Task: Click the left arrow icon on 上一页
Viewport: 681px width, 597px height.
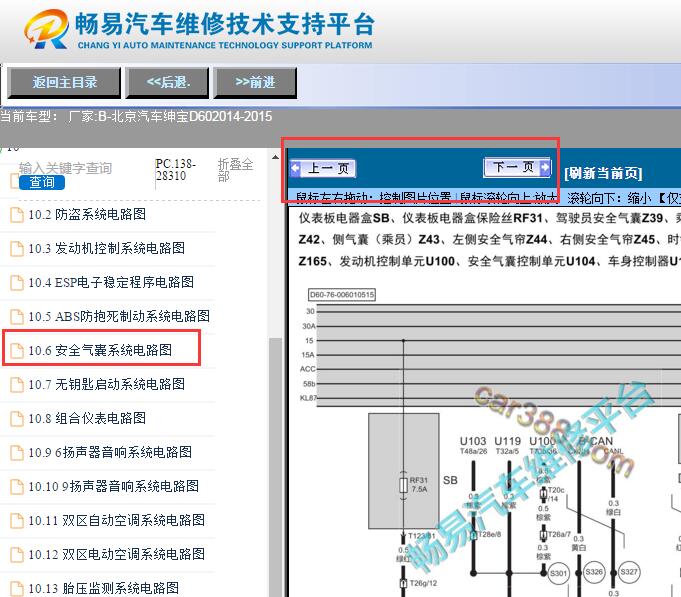Action: tap(296, 168)
